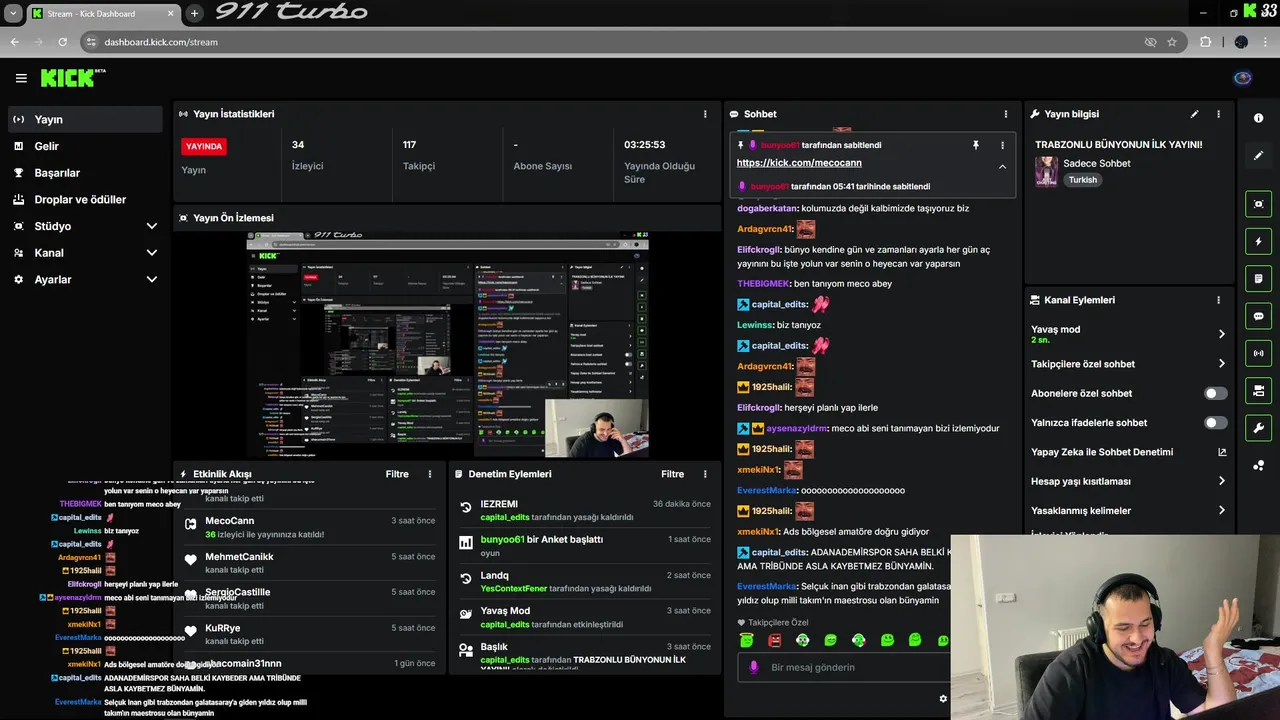Open Filtre in Etkinlik Akışı panel
The height and width of the screenshot is (720, 1280).
[397, 474]
